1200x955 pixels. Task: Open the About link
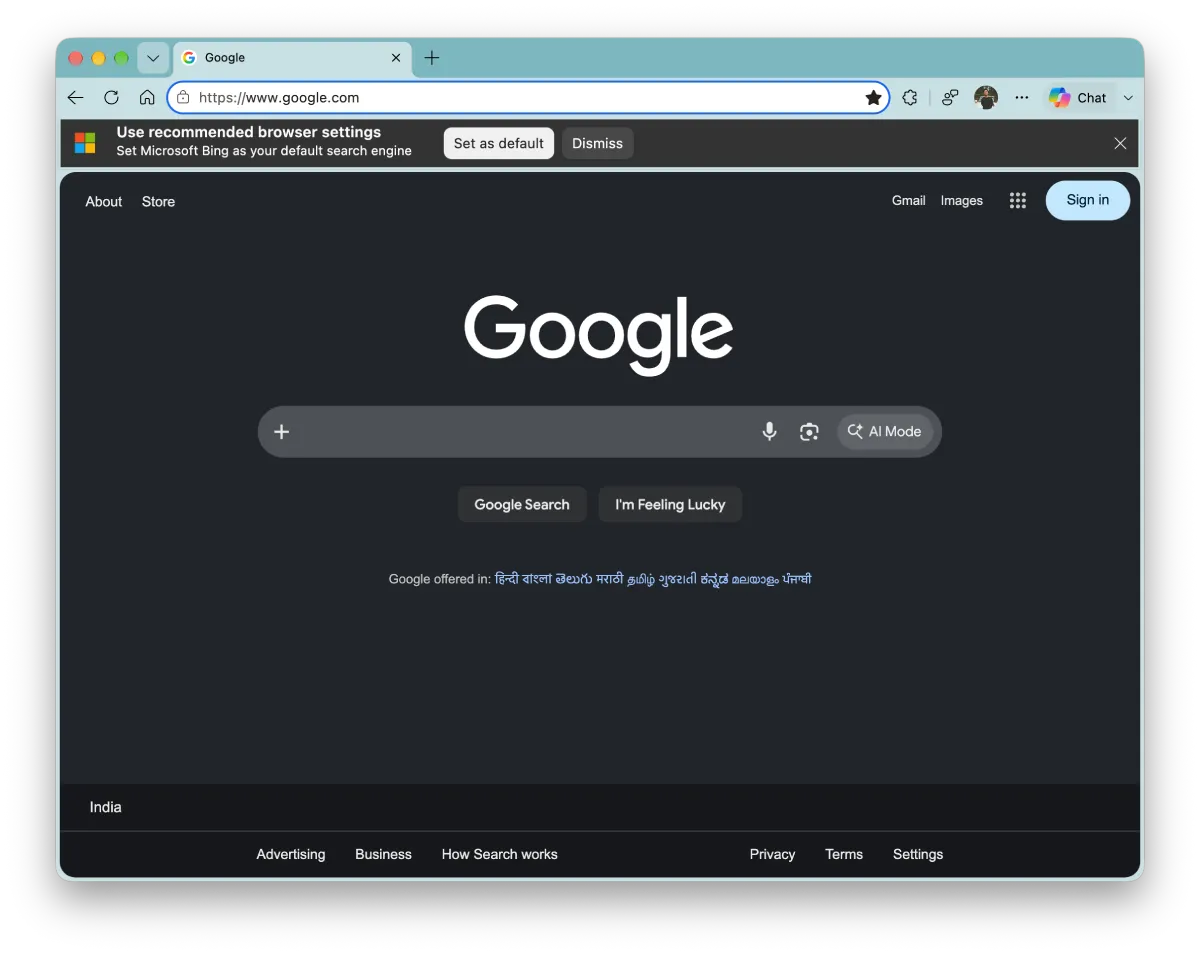point(104,201)
